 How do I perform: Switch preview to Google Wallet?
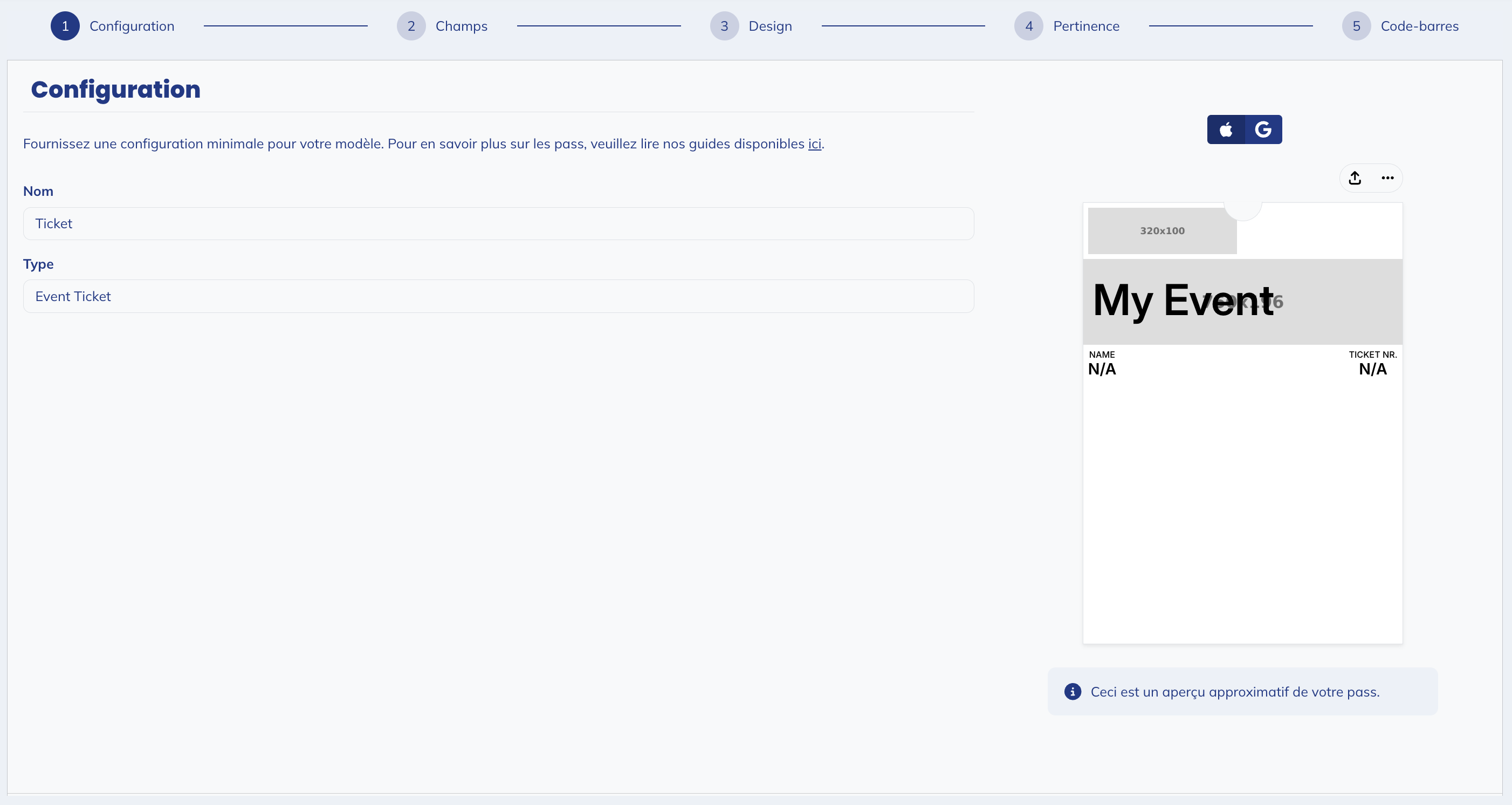click(x=1263, y=129)
